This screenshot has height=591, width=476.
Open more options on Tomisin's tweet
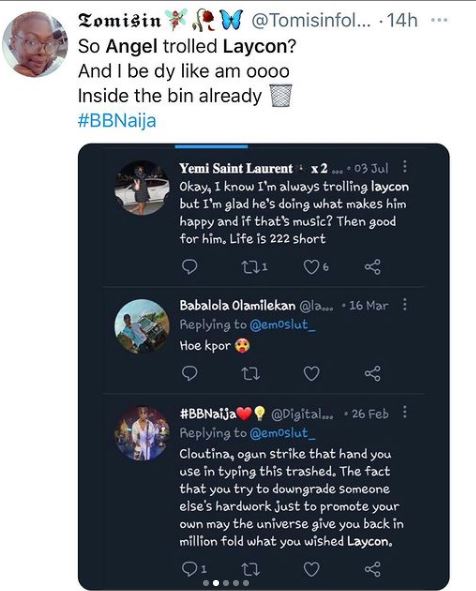pos(439,20)
